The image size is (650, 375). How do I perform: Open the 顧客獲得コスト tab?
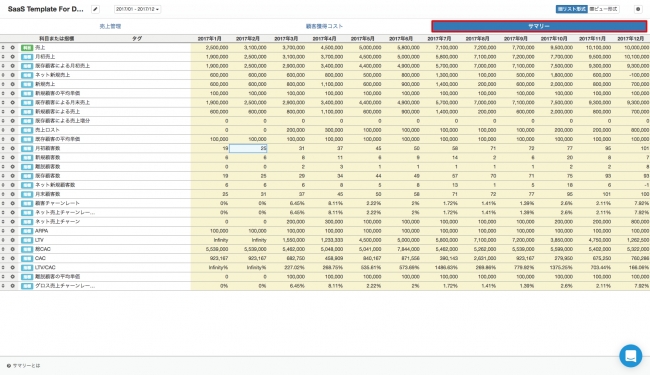point(324,26)
